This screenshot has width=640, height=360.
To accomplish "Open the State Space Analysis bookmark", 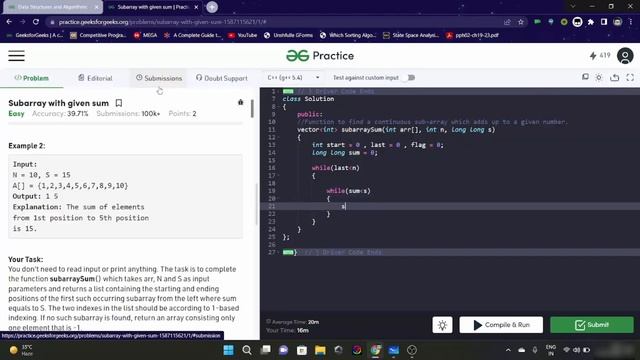I will pos(411,35).
